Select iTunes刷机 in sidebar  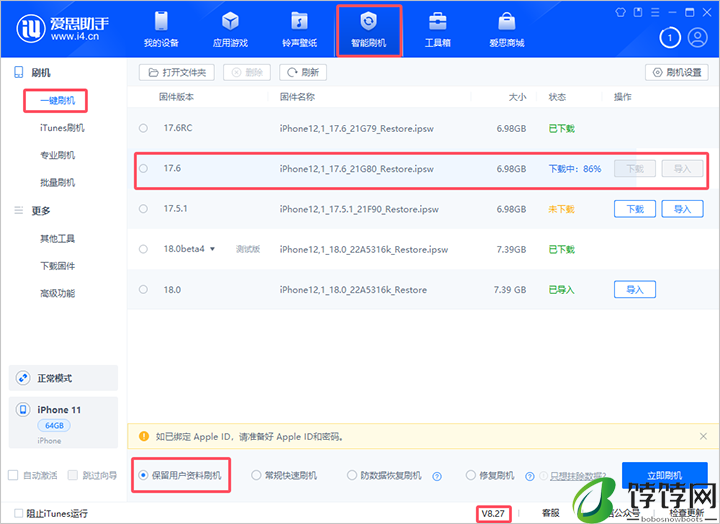click(62, 128)
